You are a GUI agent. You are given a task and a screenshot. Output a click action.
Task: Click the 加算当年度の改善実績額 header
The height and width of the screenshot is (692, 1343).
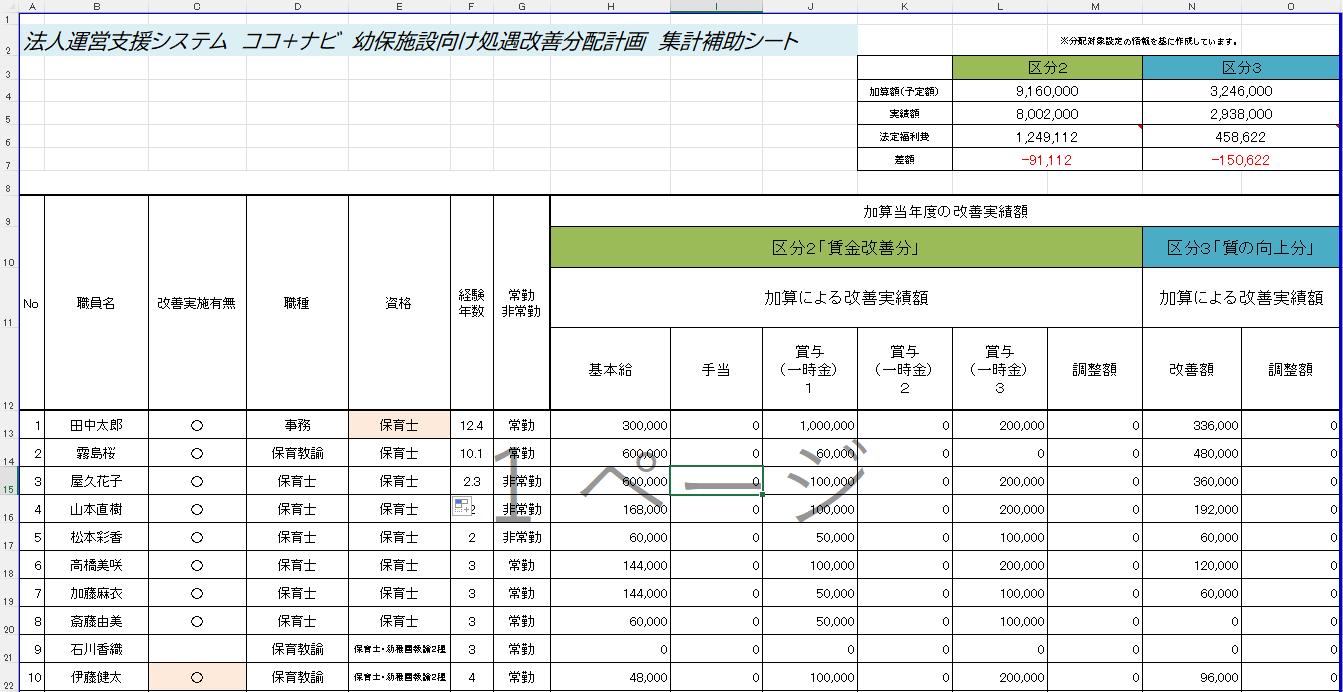point(945,211)
